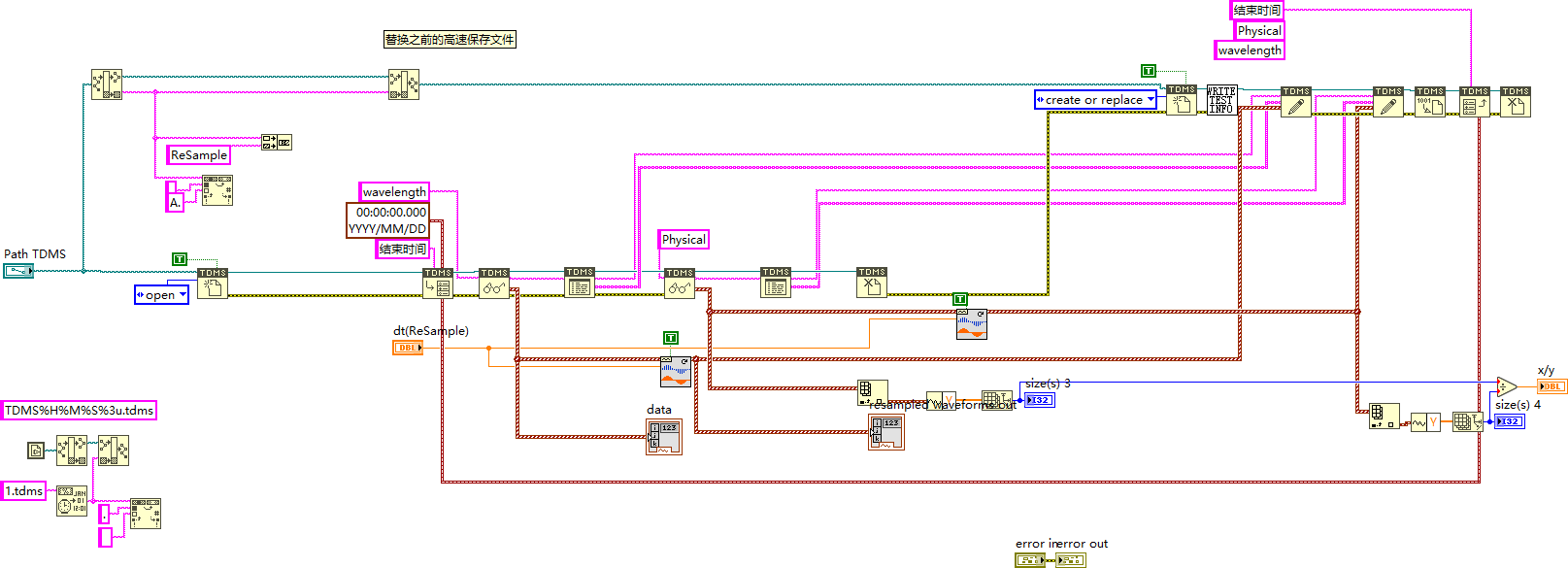Select the size(s) 4 I32 indicator
Image resolution: width=1568 pixels, height=568 pixels.
(x=1509, y=421)
